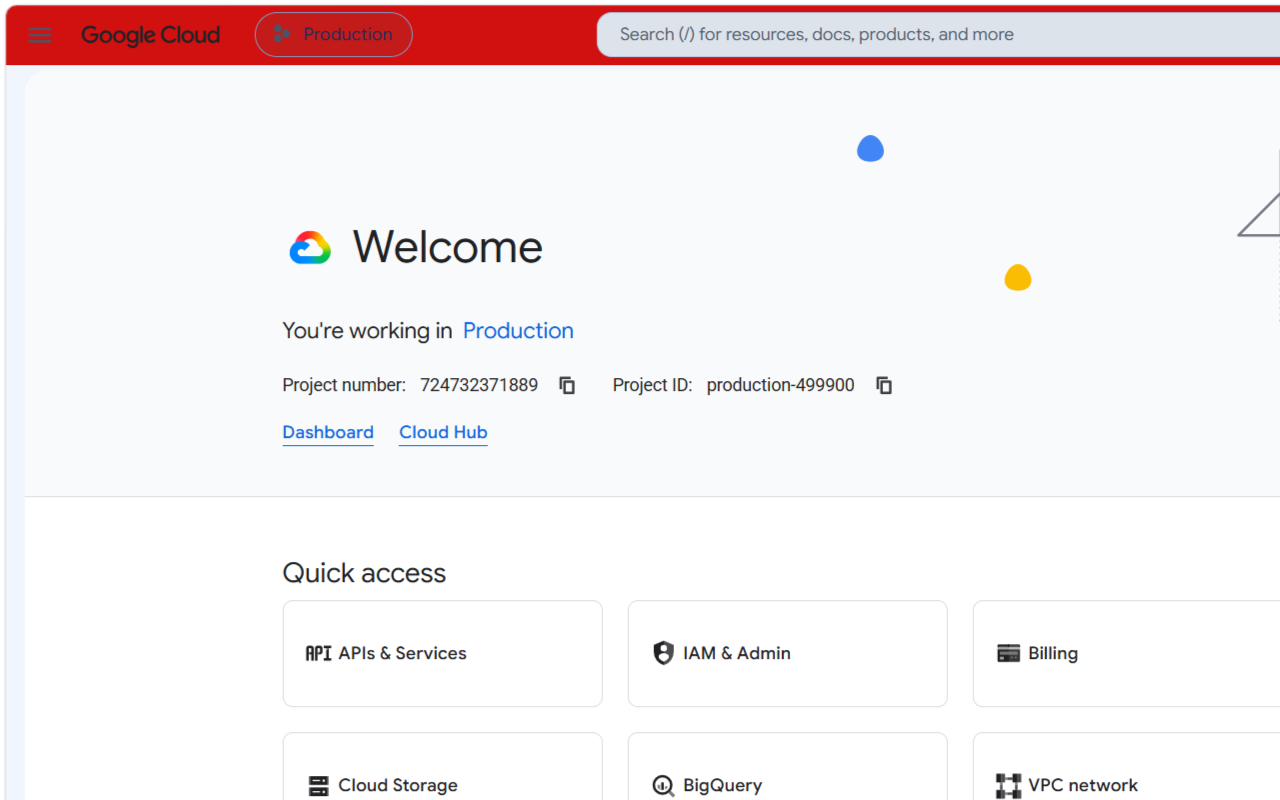Open the Production project link
Viewport: 1280px width, 800px height.
pyautogui.click(x=518, y=331)
